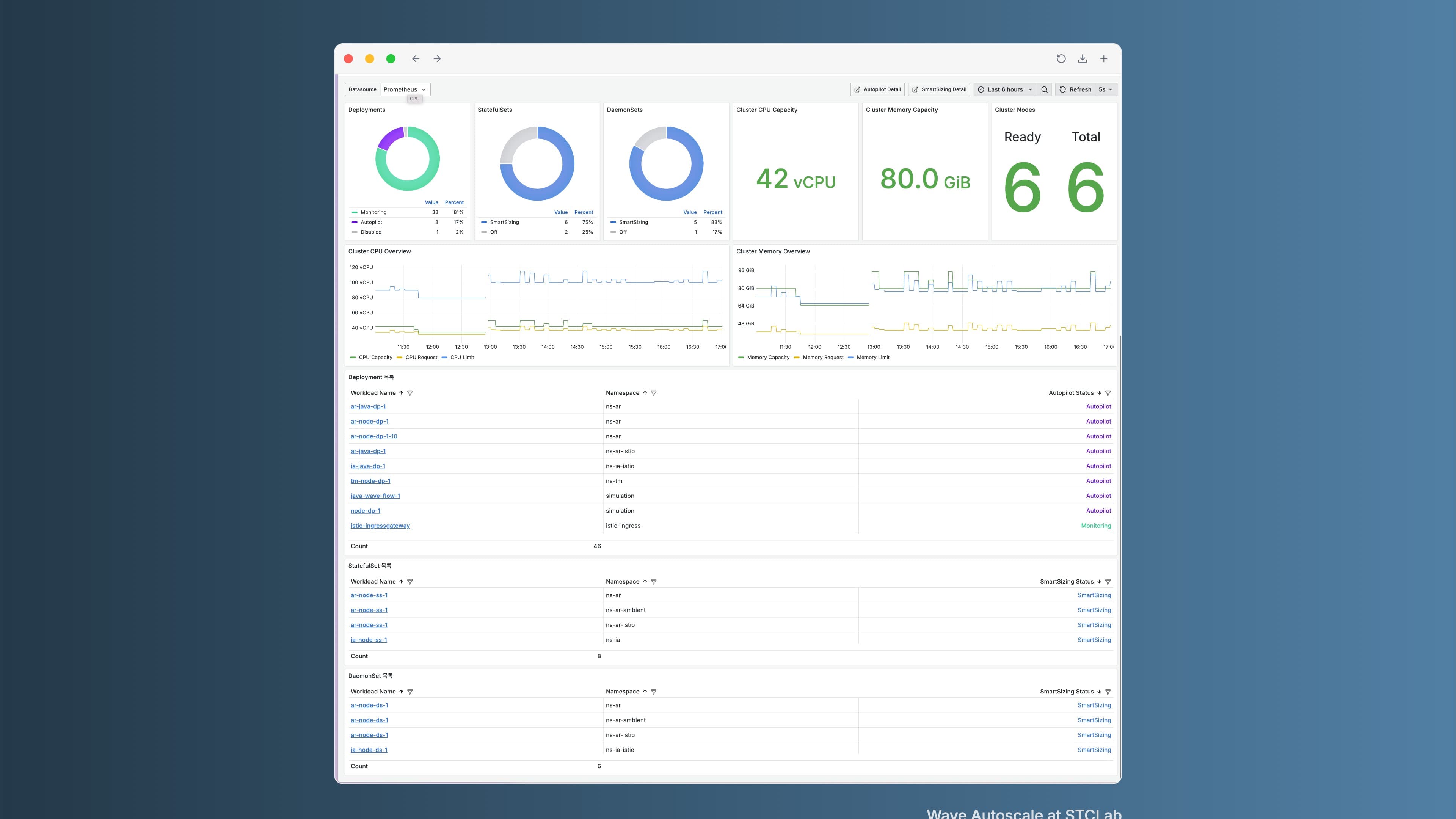This screenshot has height=819, width=1456.
Task: Click the Refresh dashboard button
Action: (1075, 89)
